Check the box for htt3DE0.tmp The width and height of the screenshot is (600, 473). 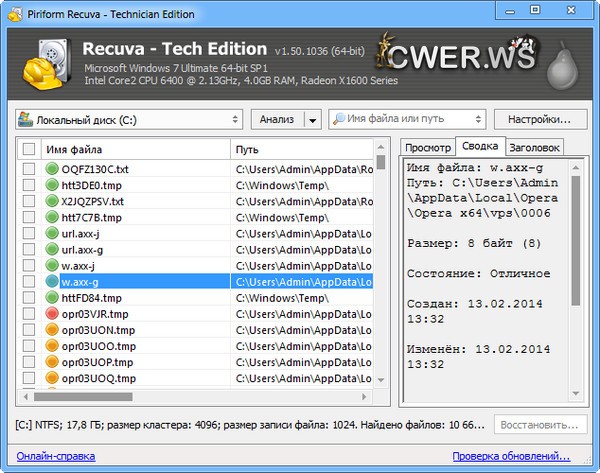coord(29,185)
